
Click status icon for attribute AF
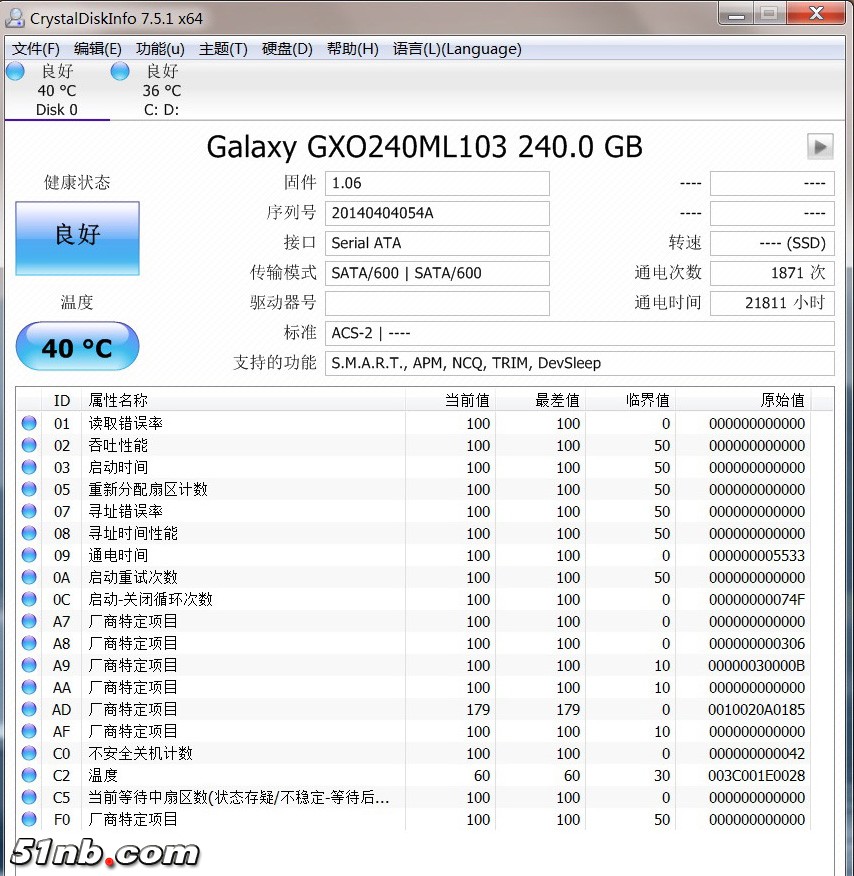click(29, 731)
